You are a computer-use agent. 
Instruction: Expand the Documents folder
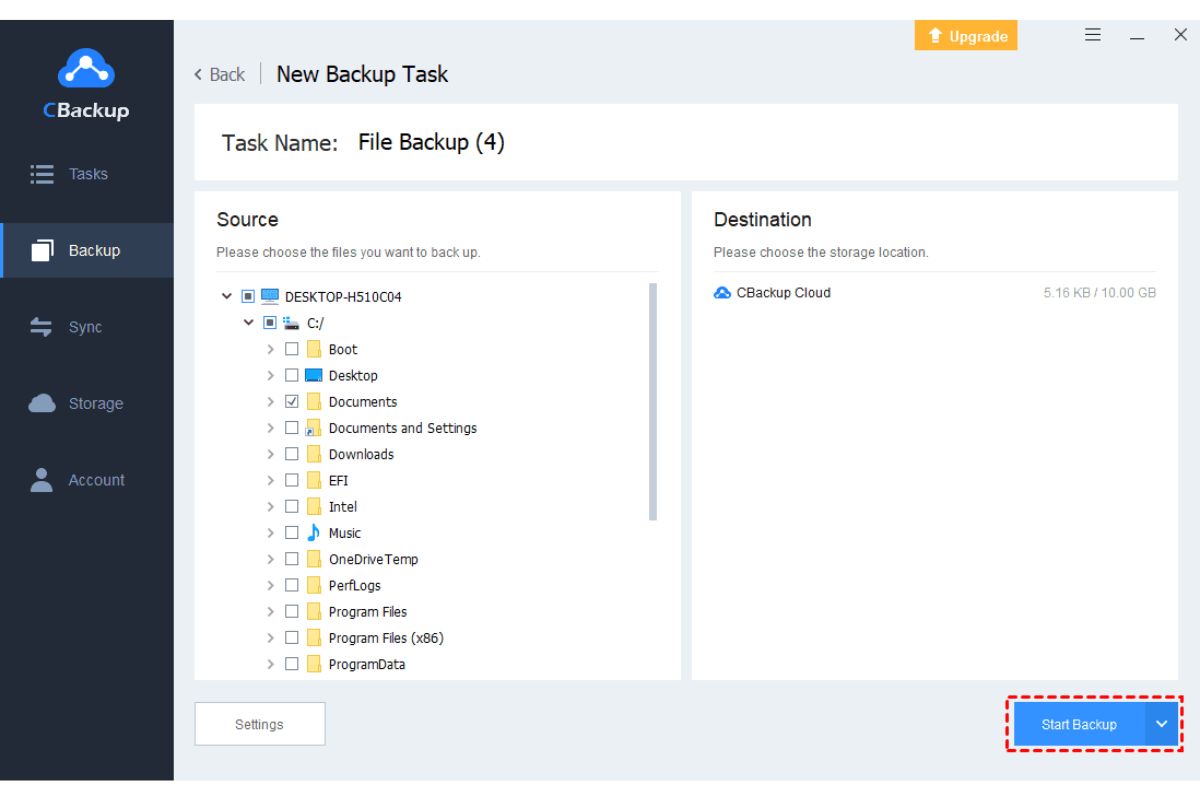click(270, 401)
